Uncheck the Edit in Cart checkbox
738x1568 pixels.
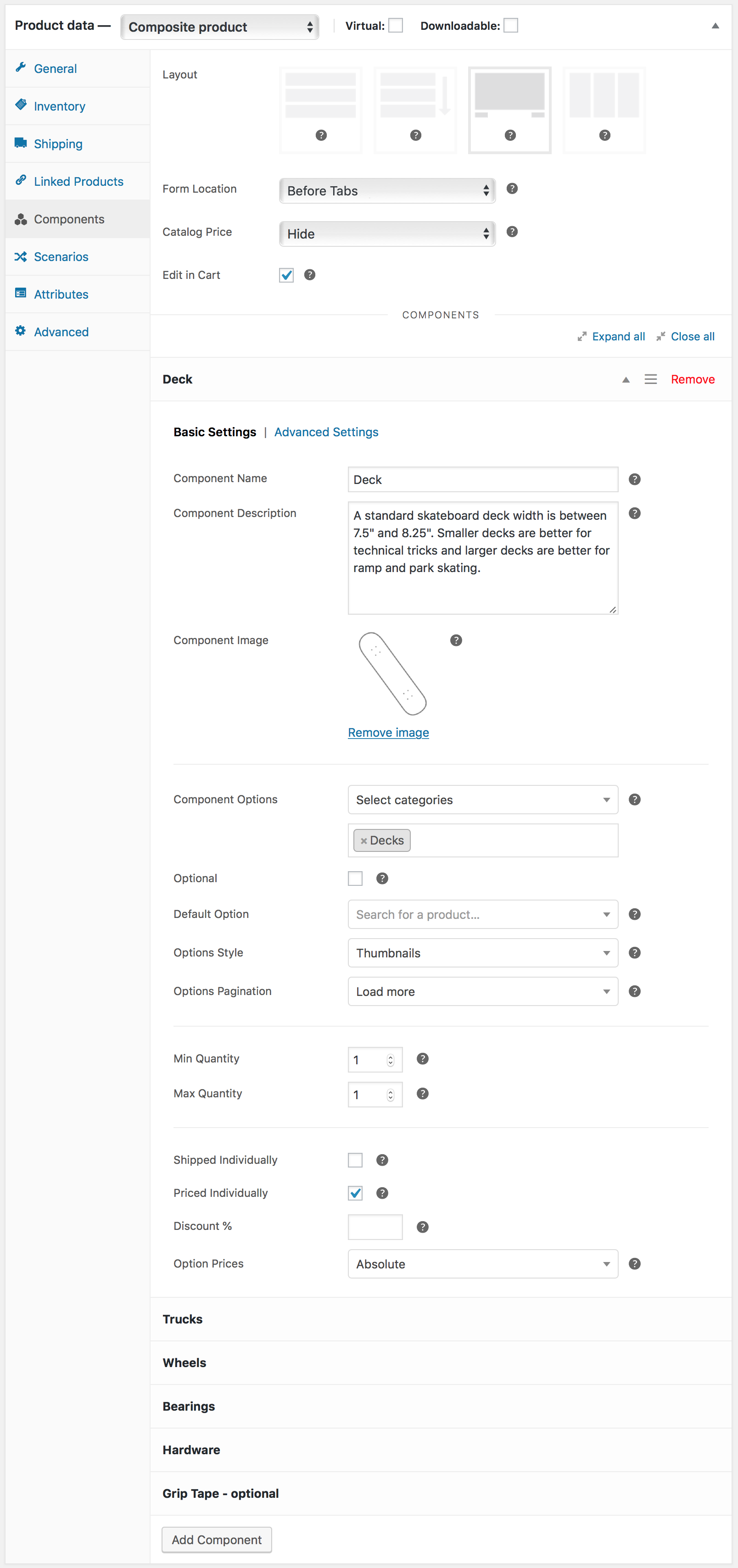[x=286, y=275]
